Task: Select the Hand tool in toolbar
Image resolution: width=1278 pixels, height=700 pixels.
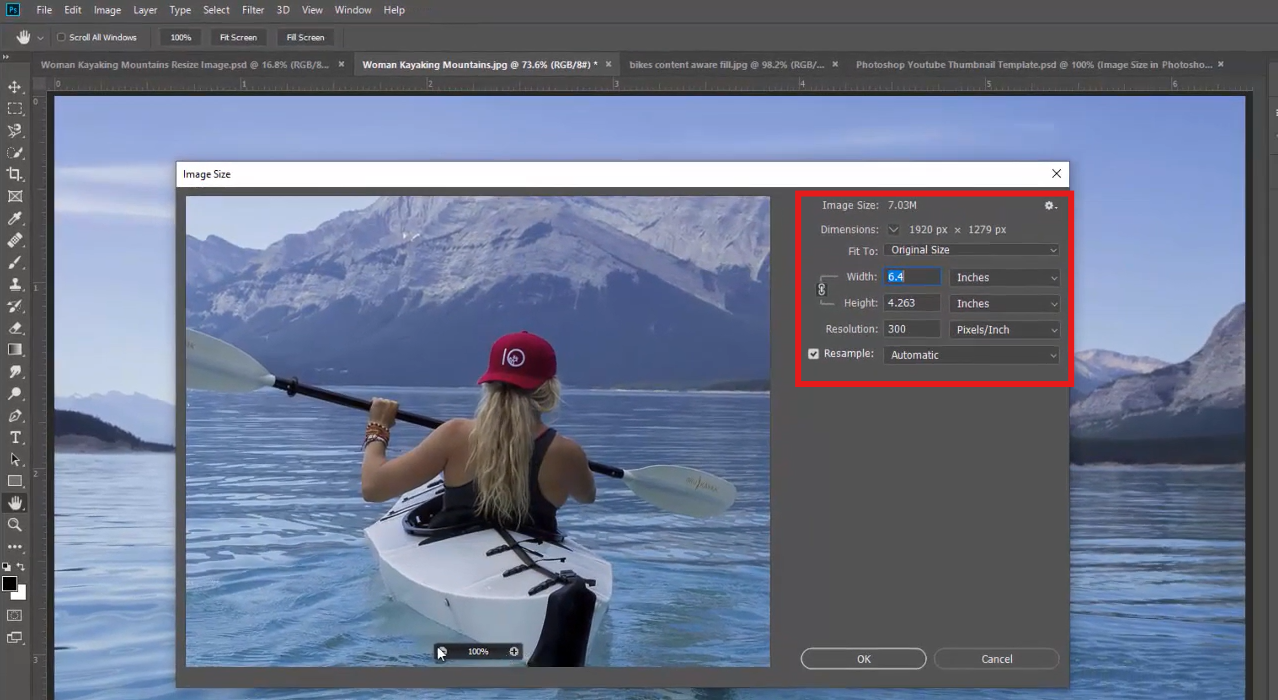Action: coord(15,503)
